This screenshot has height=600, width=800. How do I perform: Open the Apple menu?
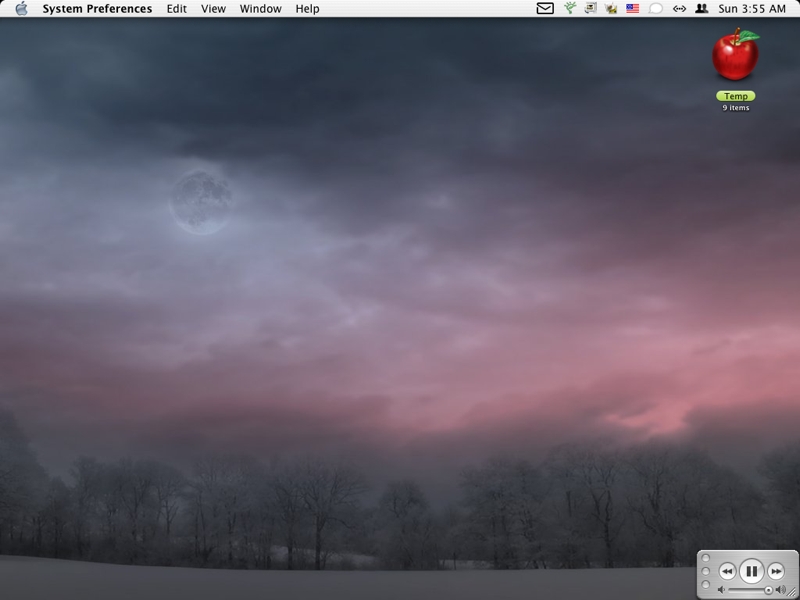coord(21,9)
